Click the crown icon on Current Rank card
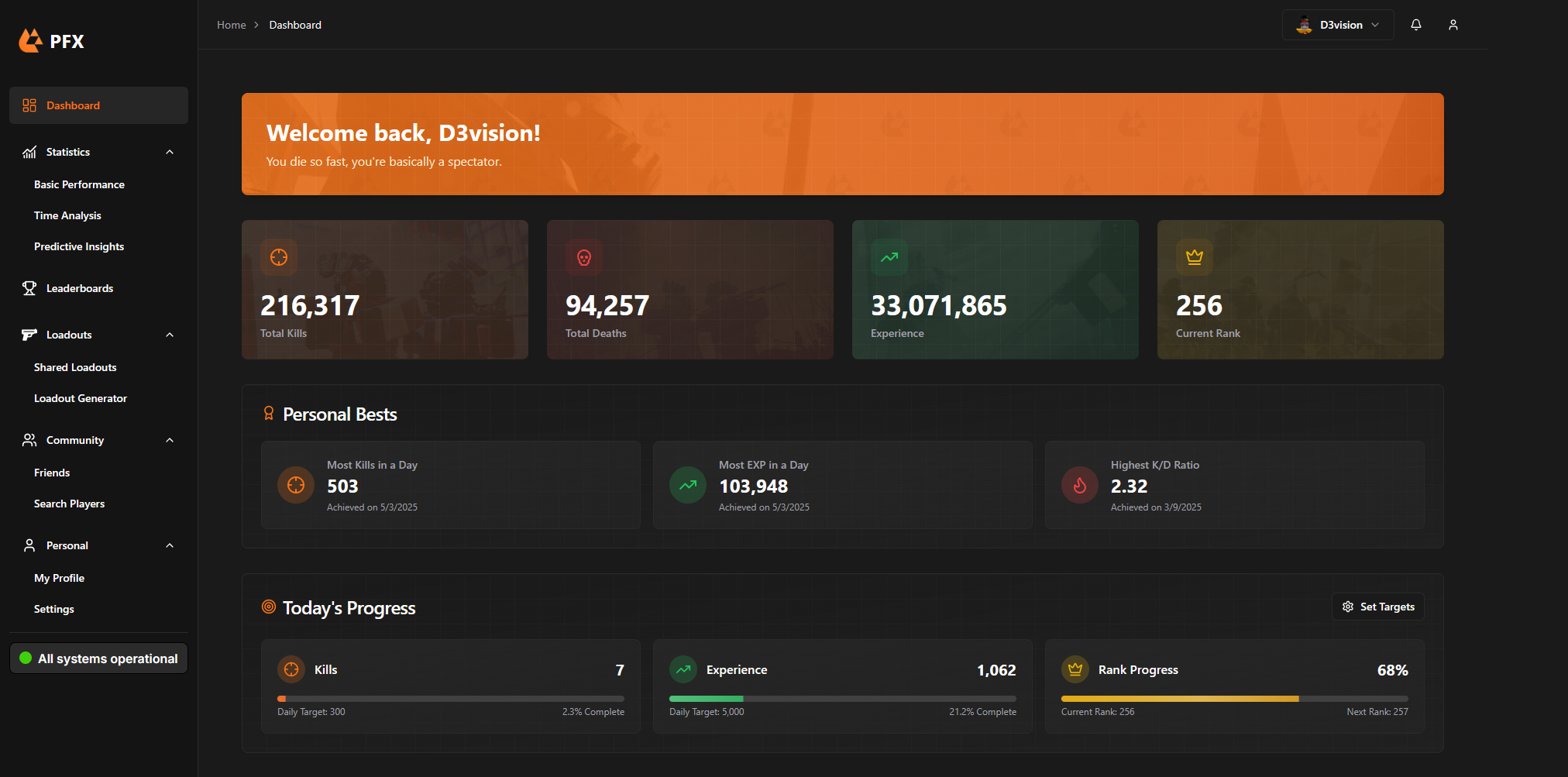Viewport: 1568px width, 777px height. (1193, 256)
